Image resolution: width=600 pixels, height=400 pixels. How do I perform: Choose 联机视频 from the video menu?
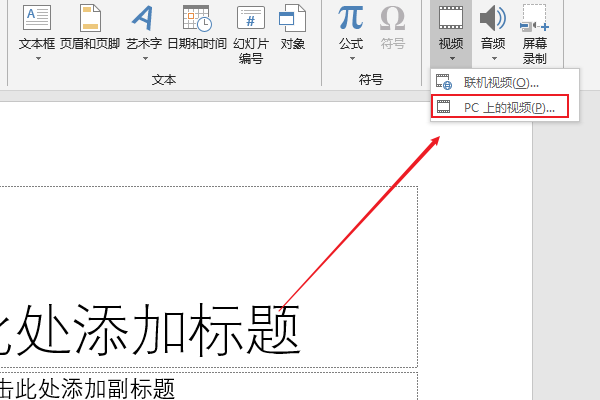point(501,82)
